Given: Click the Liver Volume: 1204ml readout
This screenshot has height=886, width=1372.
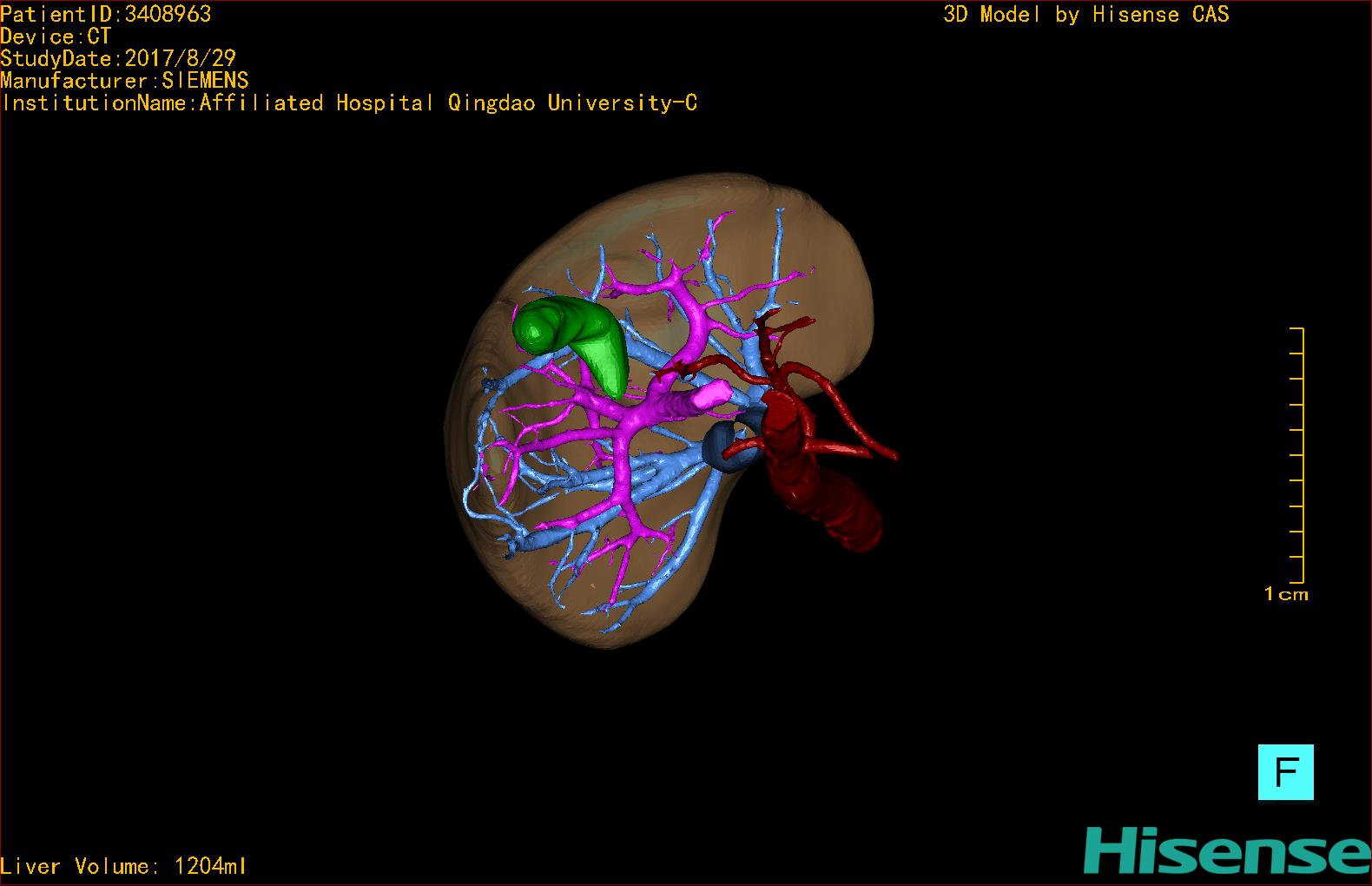Looking at the screenshot, I should [x=123, y=866].
